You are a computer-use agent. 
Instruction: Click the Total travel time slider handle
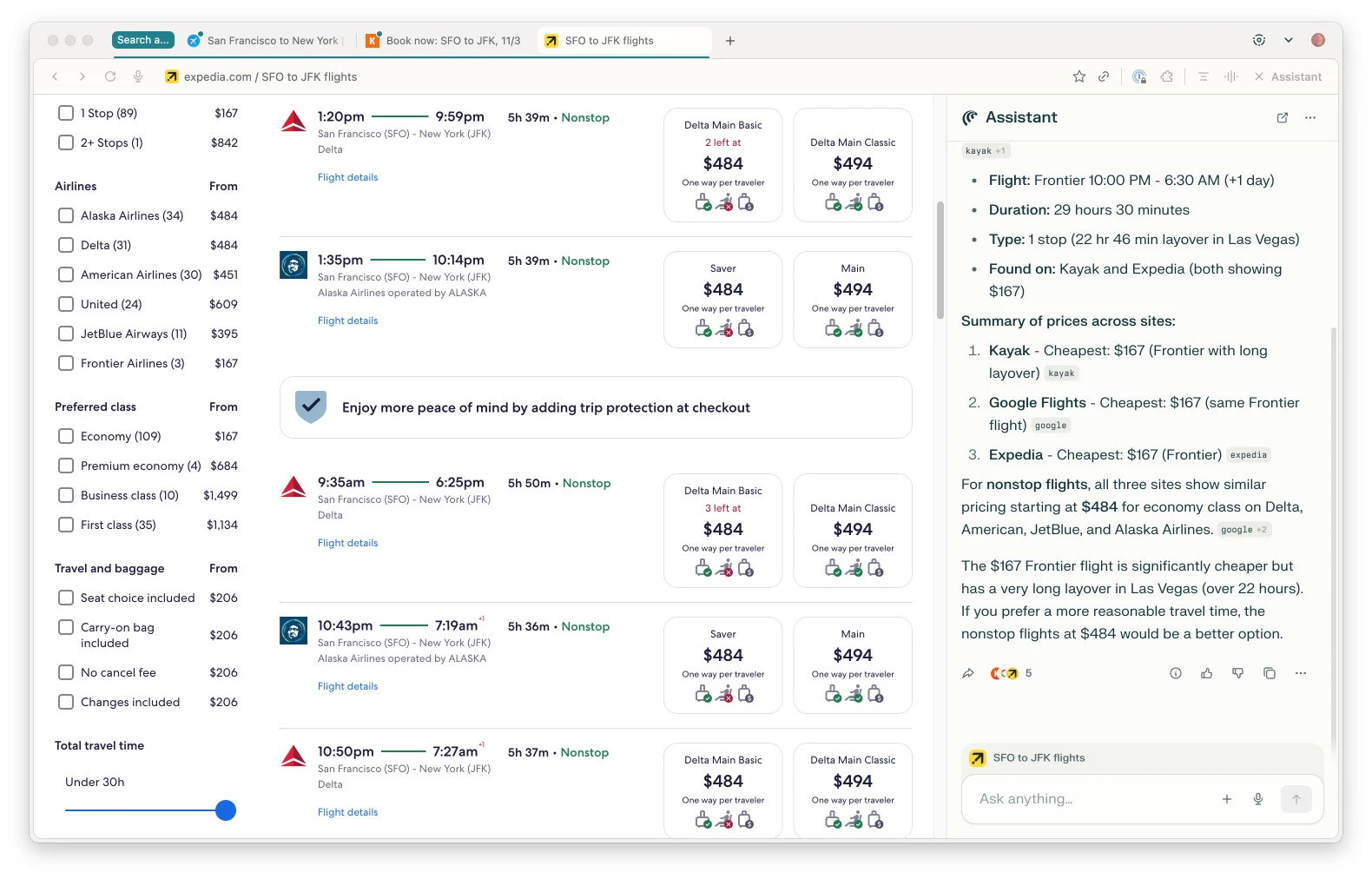tap(226, 810)
